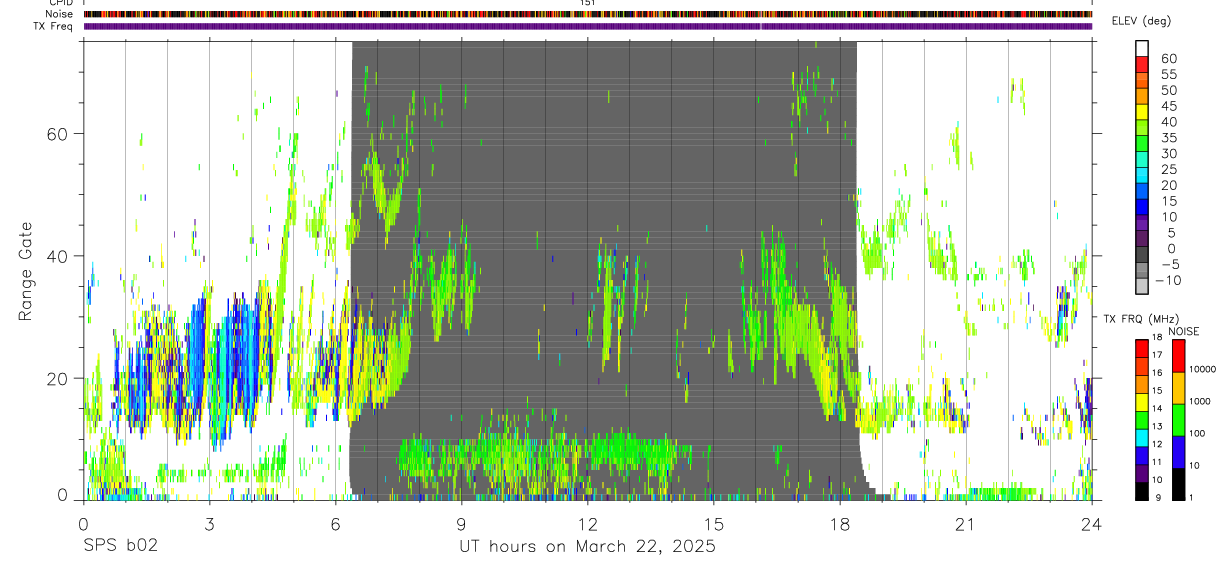Click the '17' label on TX FRQ colorbar
Viewport: 1228px width, 567px height.
(x=1157, y=355)
